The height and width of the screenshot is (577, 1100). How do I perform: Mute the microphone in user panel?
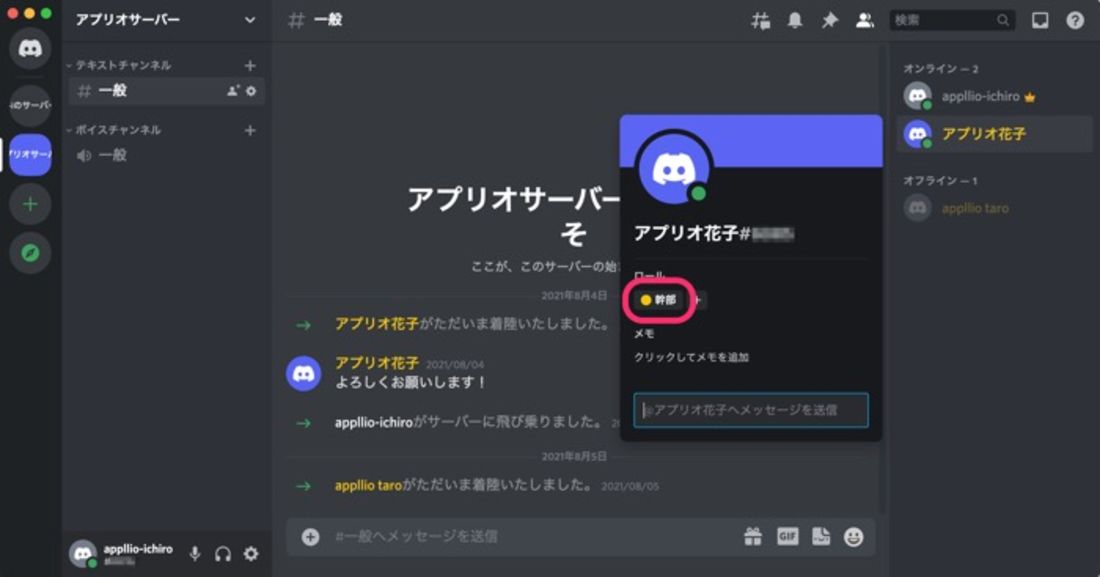(x=195, y=554)
